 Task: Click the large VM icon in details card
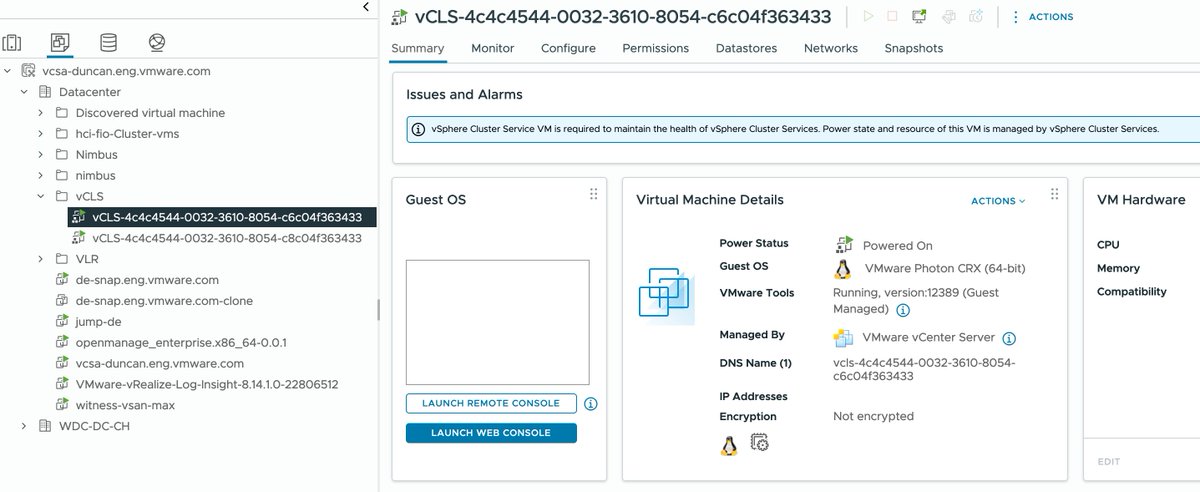[666, 296]
